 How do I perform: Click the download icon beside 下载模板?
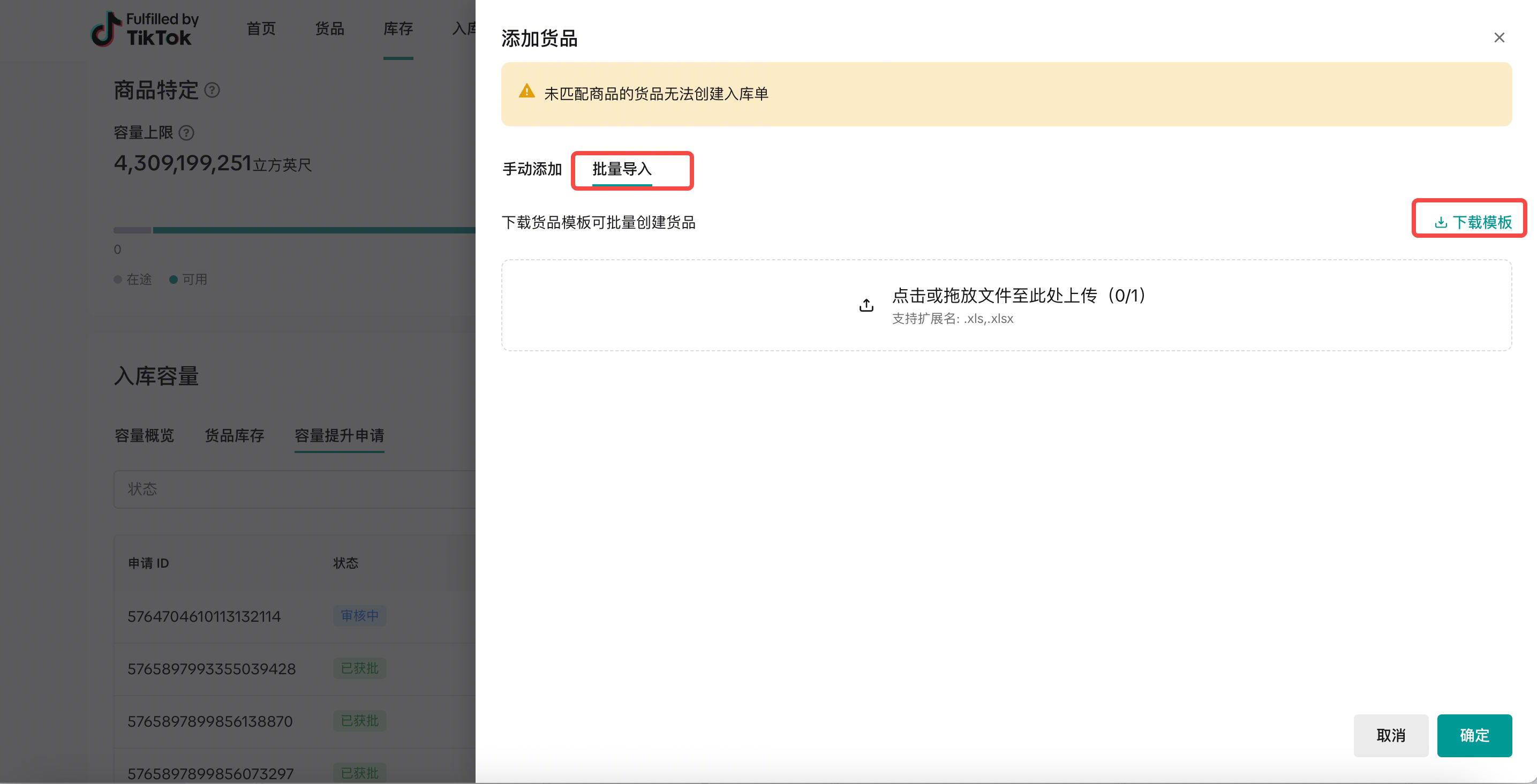click(1441, 223)
